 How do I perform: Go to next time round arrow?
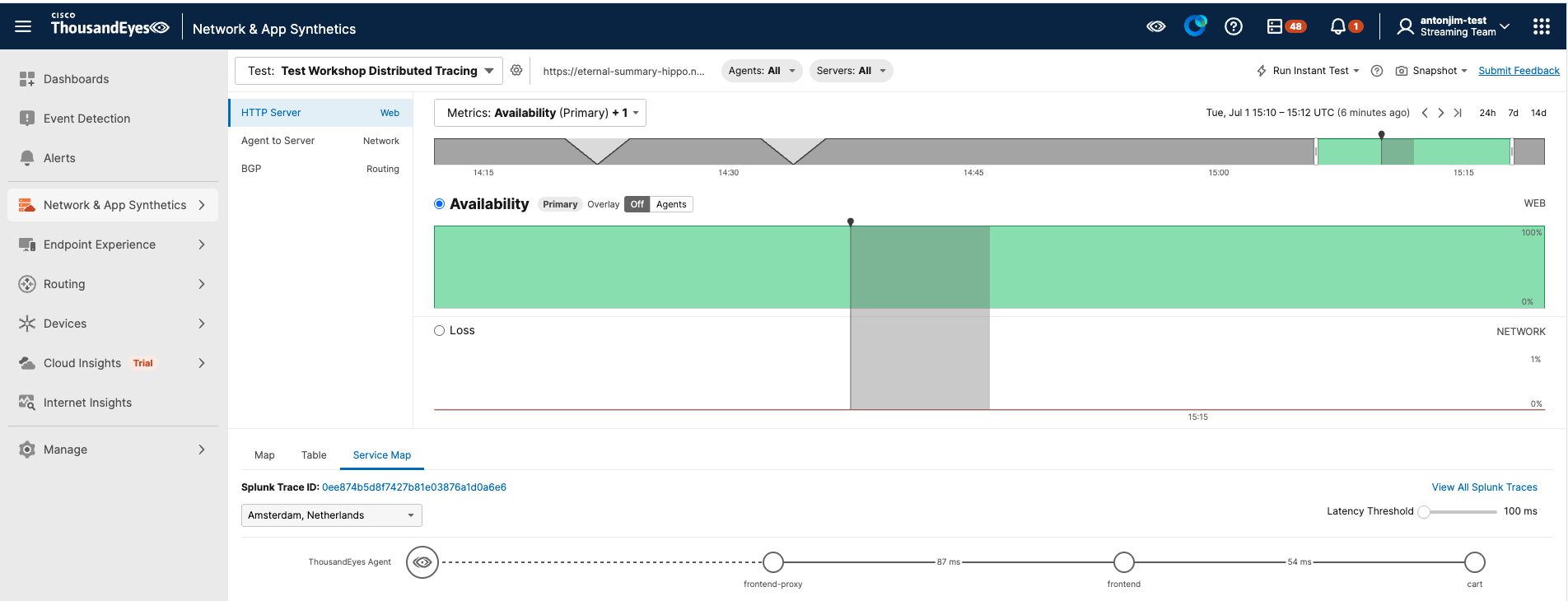coord(1440,113)
